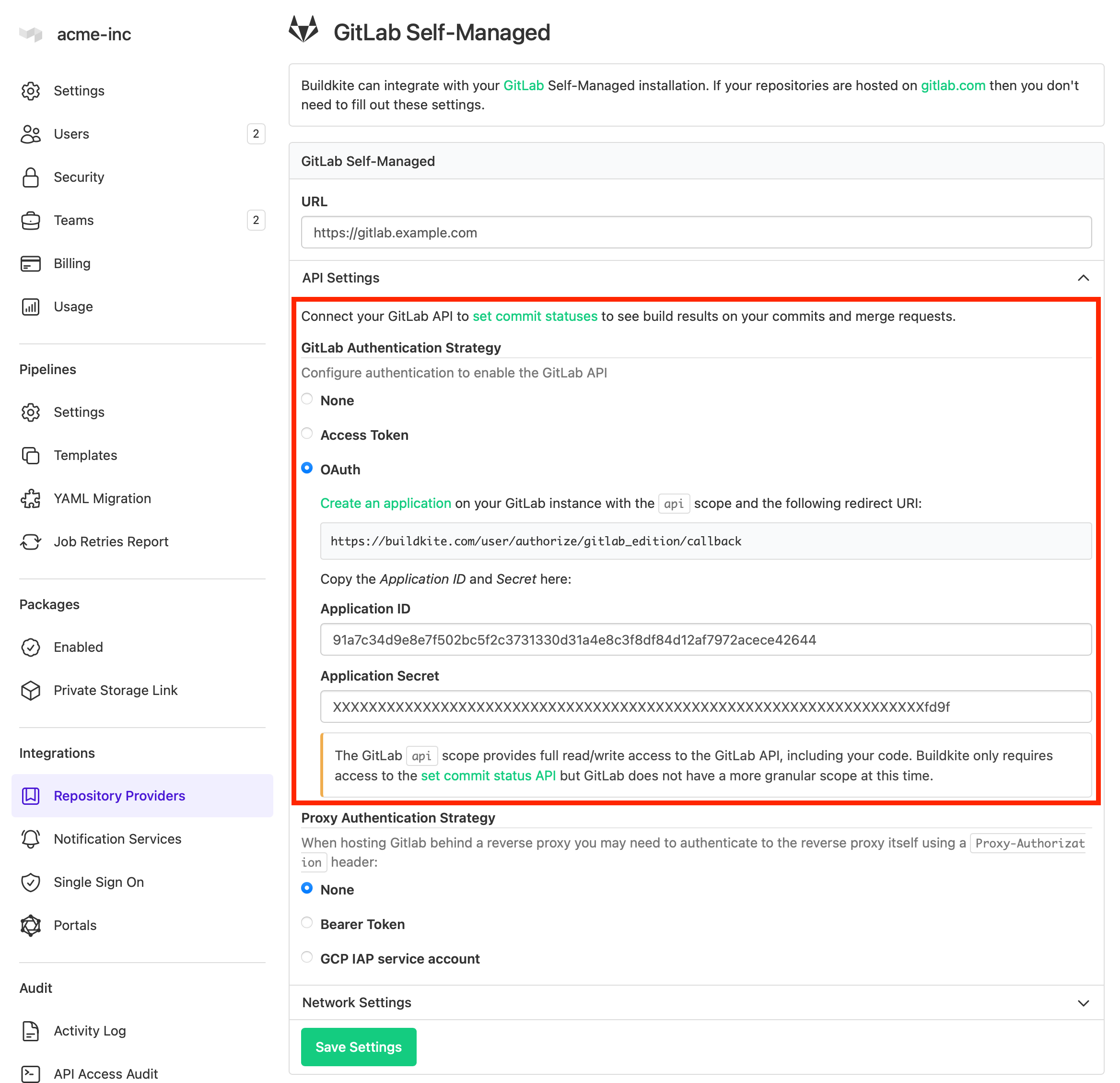Open the YAML Migration page
The image size is (1120, 1083).
102,498
